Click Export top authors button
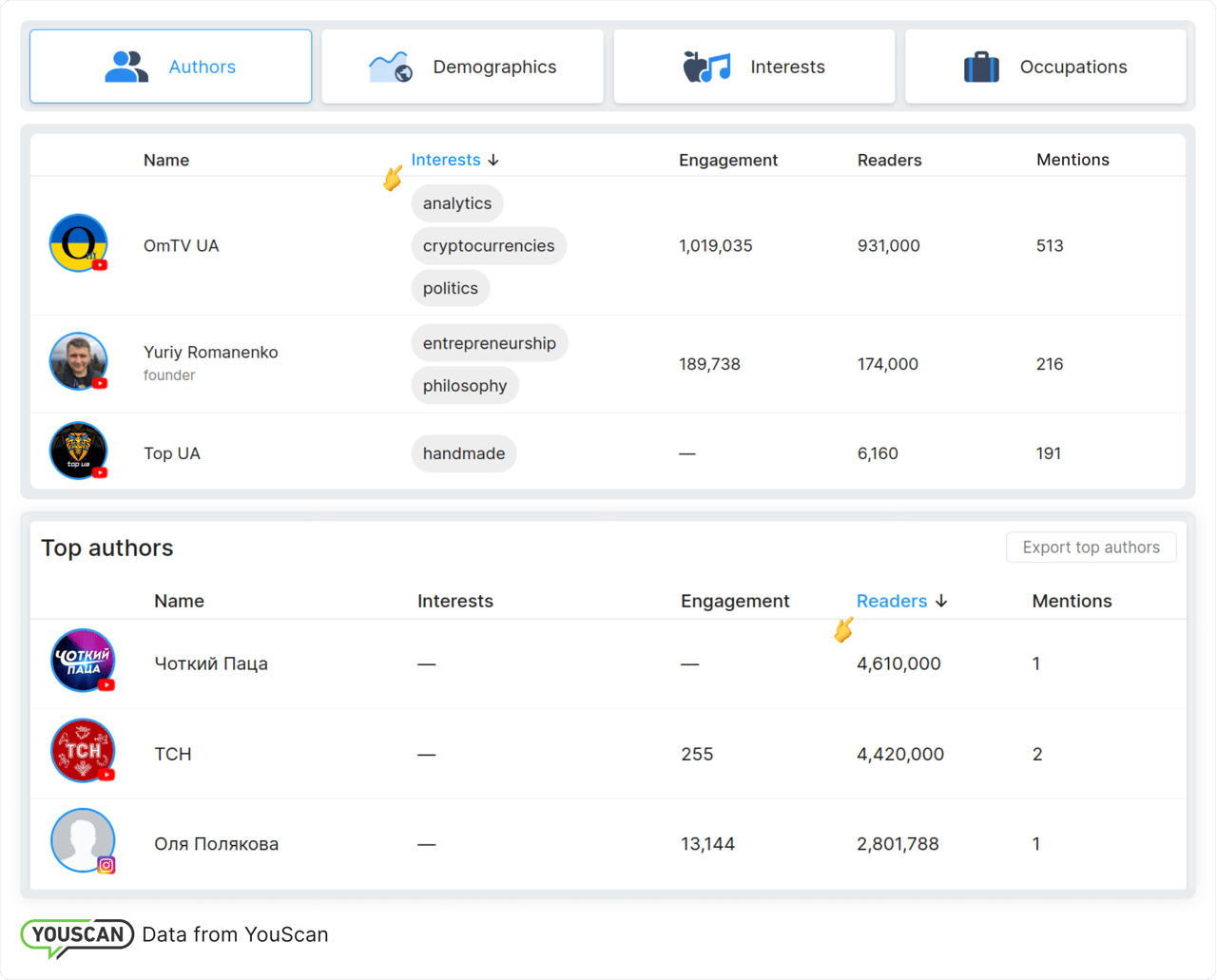Screen dimensions: 1217x980 [1091, 548]
